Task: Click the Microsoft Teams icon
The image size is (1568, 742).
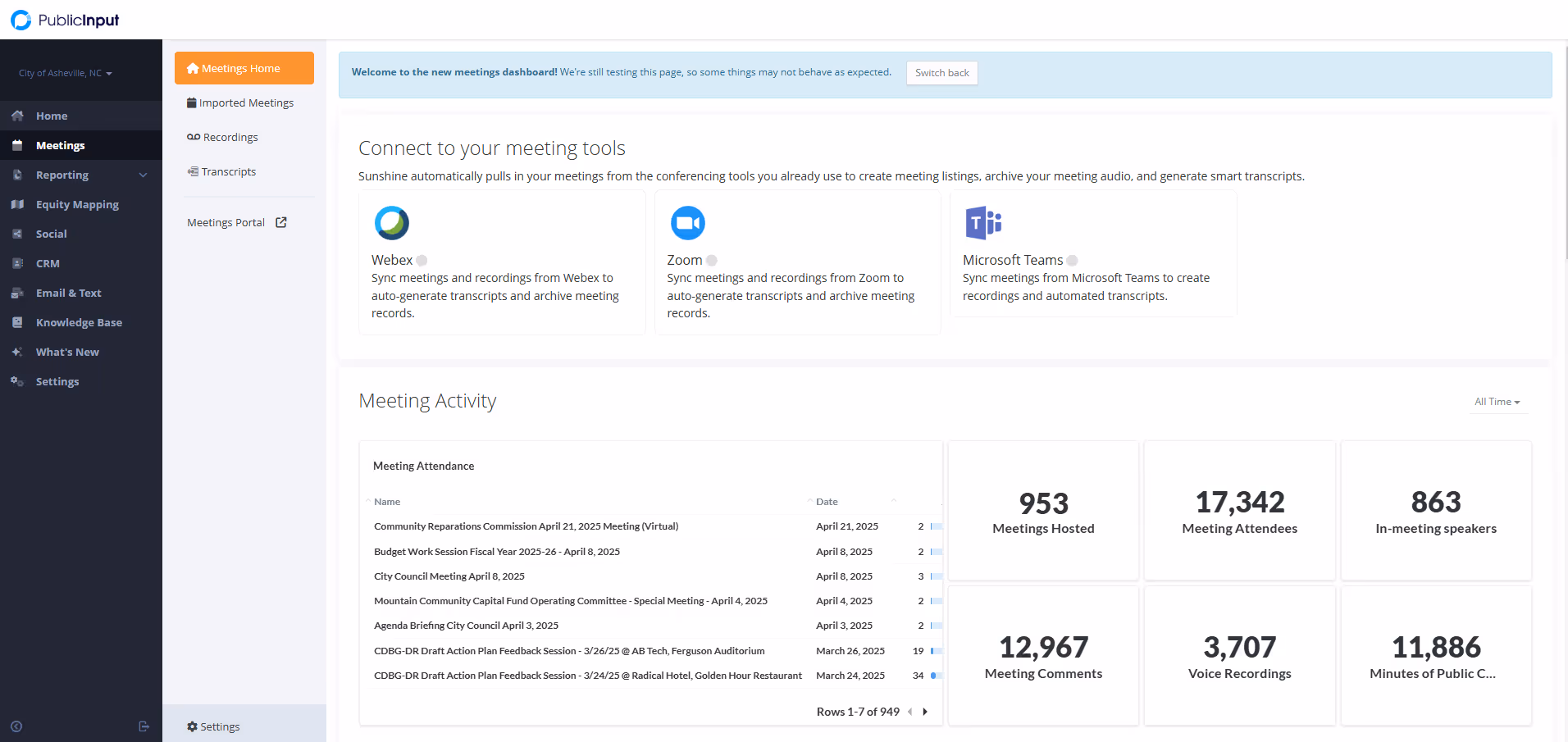Action: [x=983, y=223]
